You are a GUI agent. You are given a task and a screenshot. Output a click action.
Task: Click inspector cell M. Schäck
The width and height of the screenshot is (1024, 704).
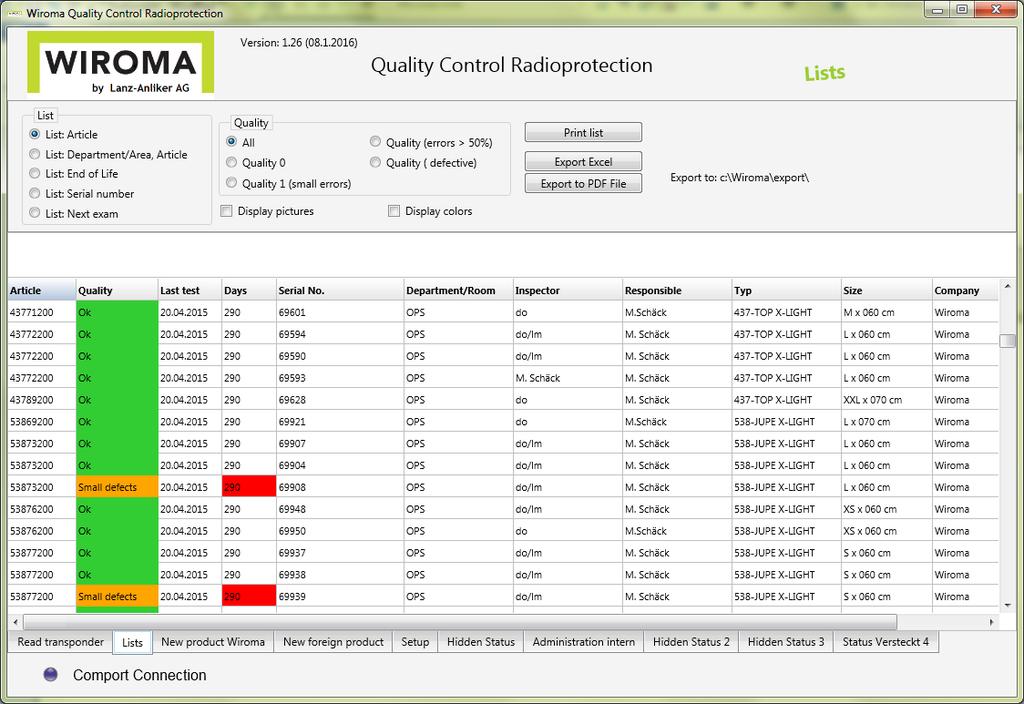[568, 377]
